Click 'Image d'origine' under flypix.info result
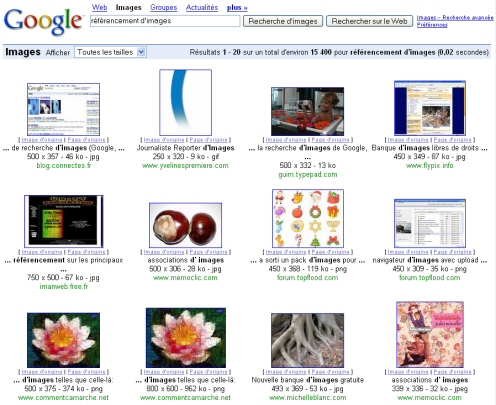 408,140
